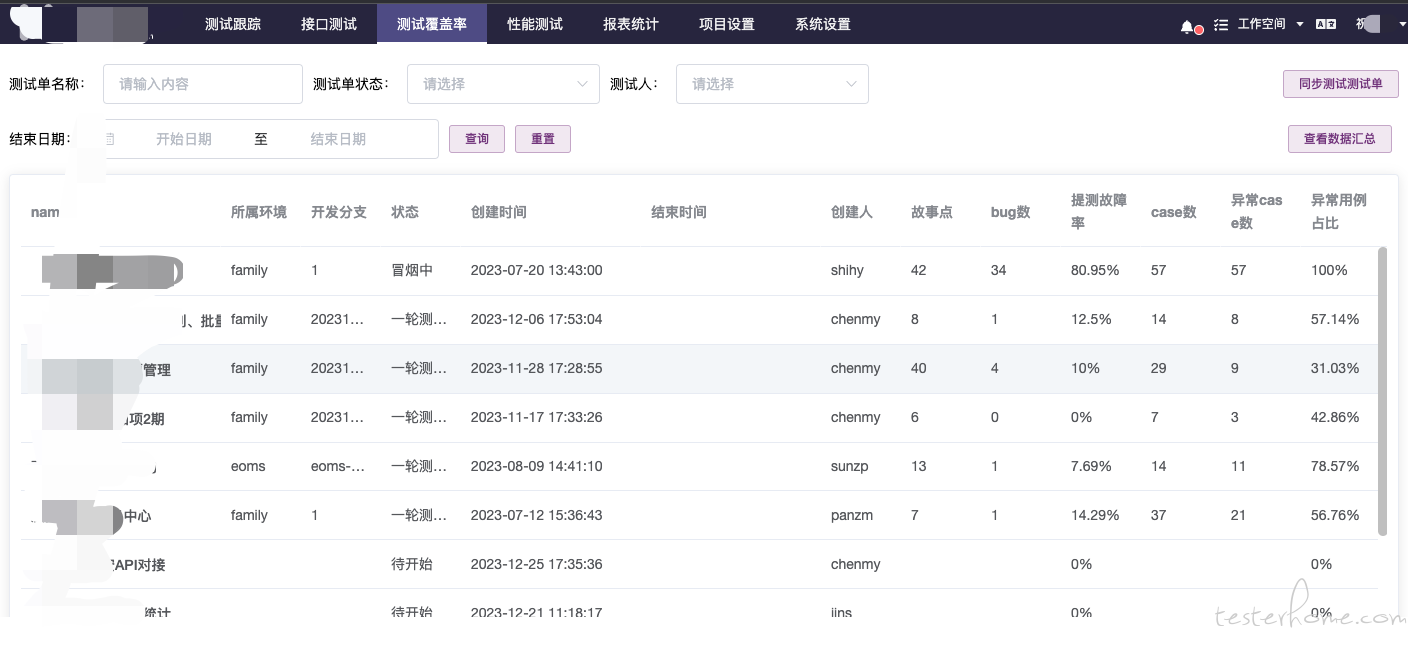Click the 78.57% ratio cell

(1335, 466)
